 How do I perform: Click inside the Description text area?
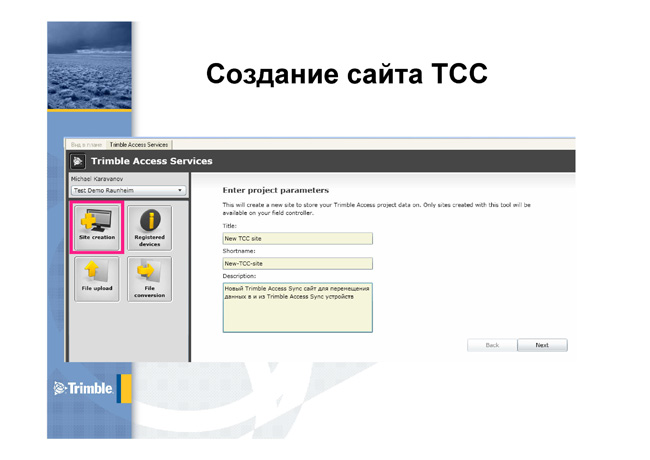pyautogui.click(x=298, y=307)
